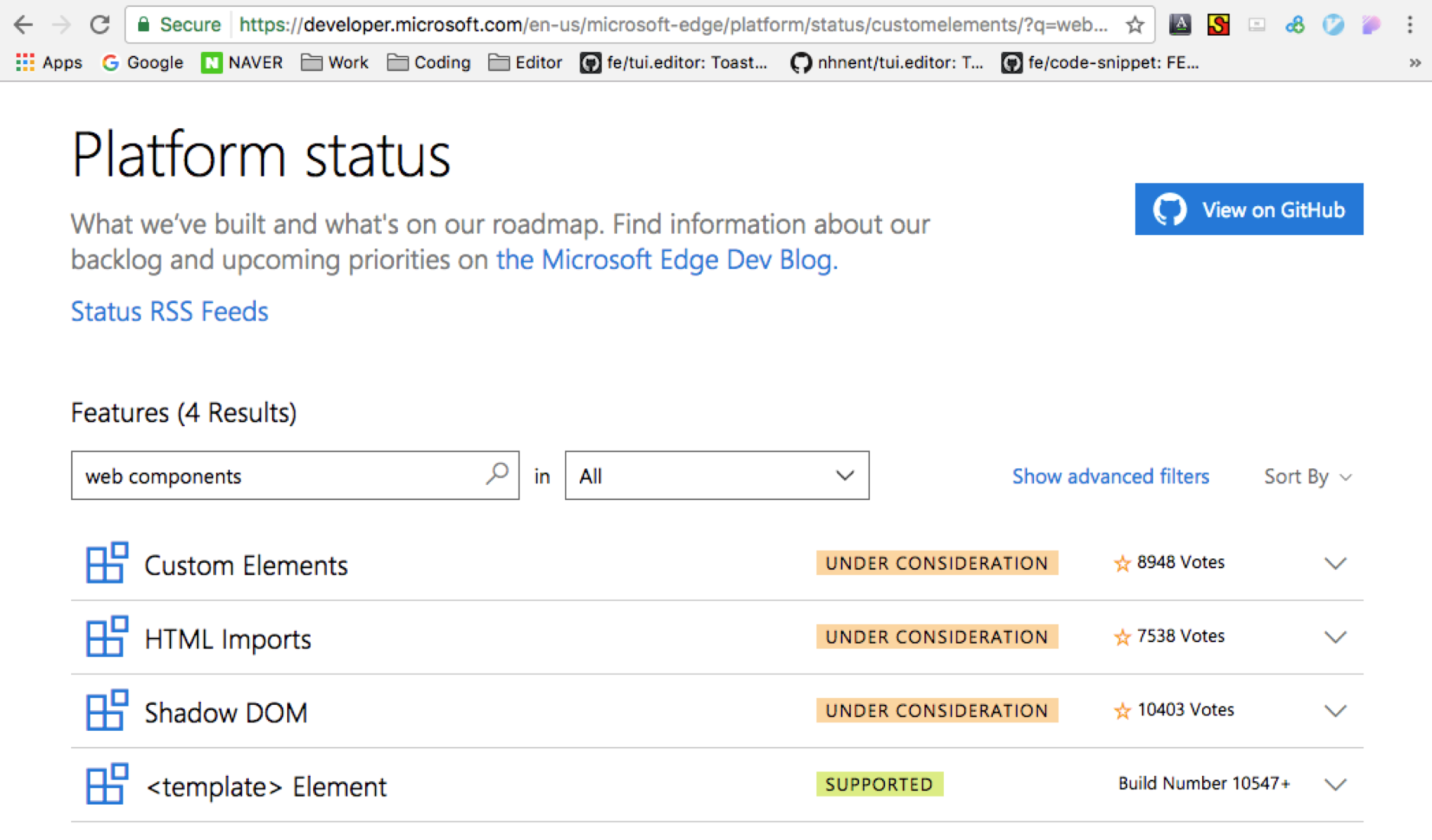Viewport: 1432px width, 840px height.
Task: Open the Sort By dropdown
Action: 1308,477
